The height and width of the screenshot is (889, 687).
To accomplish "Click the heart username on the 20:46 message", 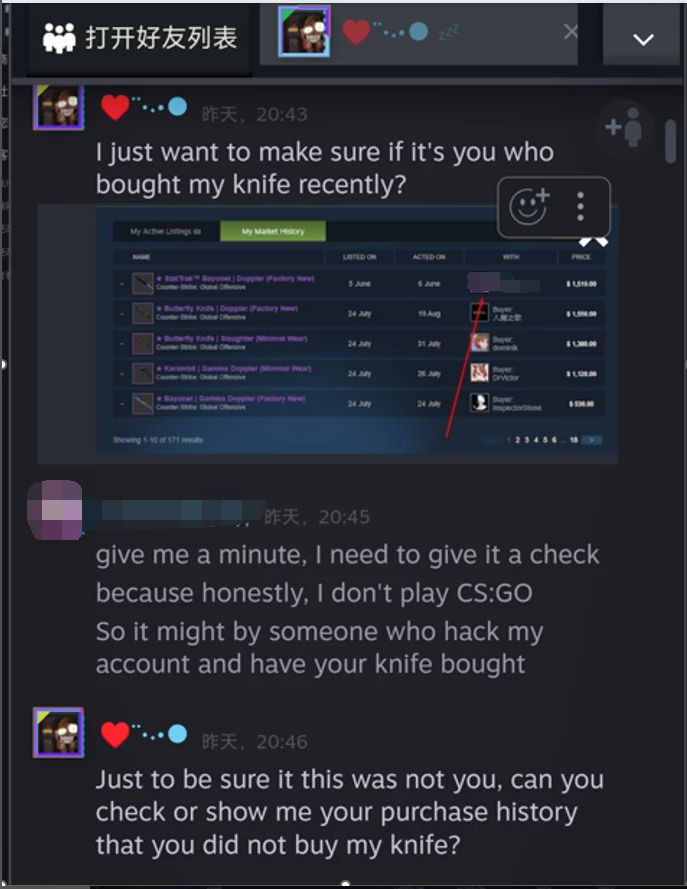I will coord(144,734).
